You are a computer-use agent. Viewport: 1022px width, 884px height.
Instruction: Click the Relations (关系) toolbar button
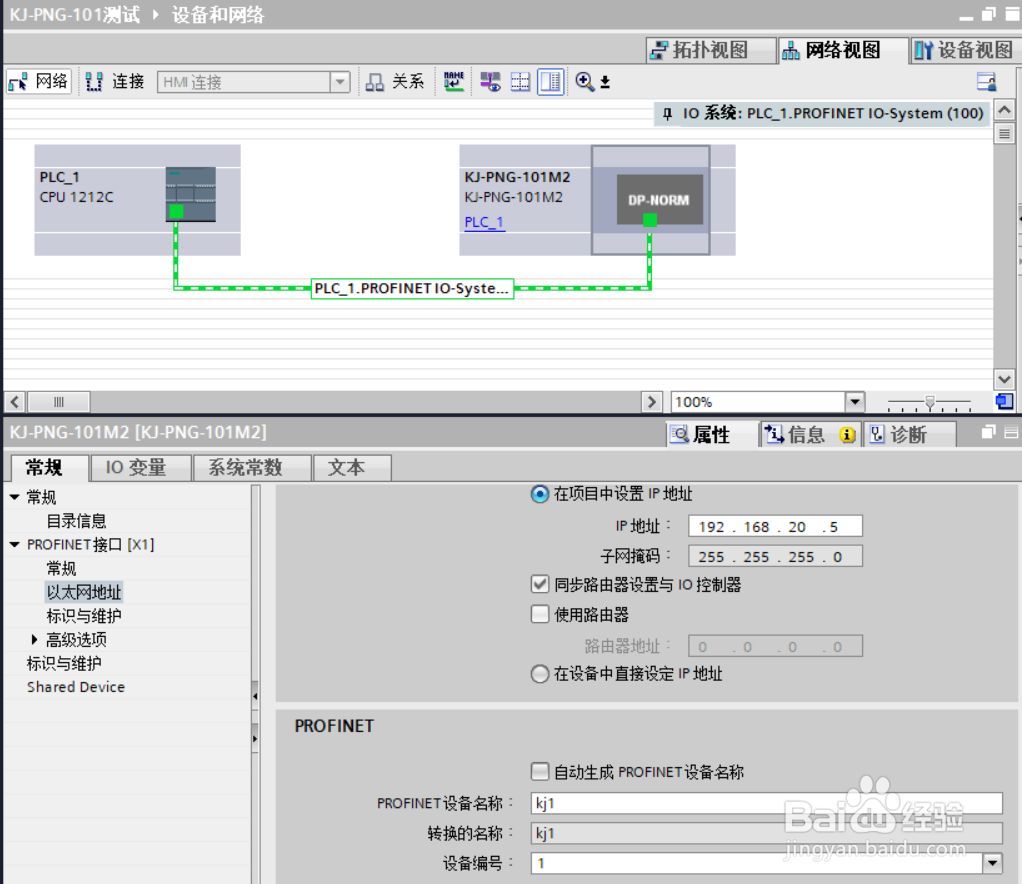click(395, 81)
